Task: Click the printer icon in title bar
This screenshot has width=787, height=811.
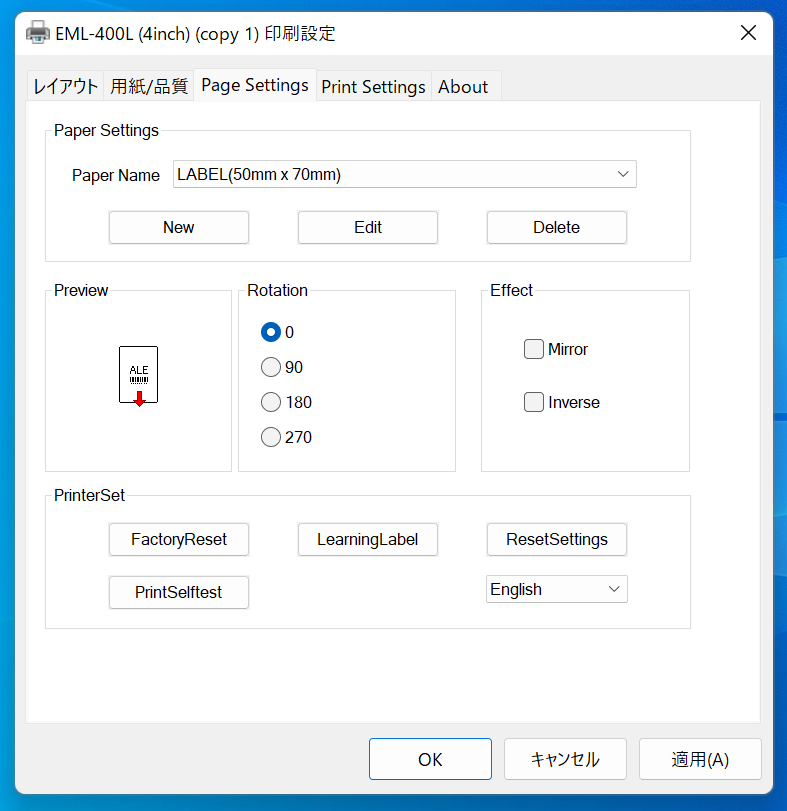Action: pyautogui.click(x=38, y=33)
